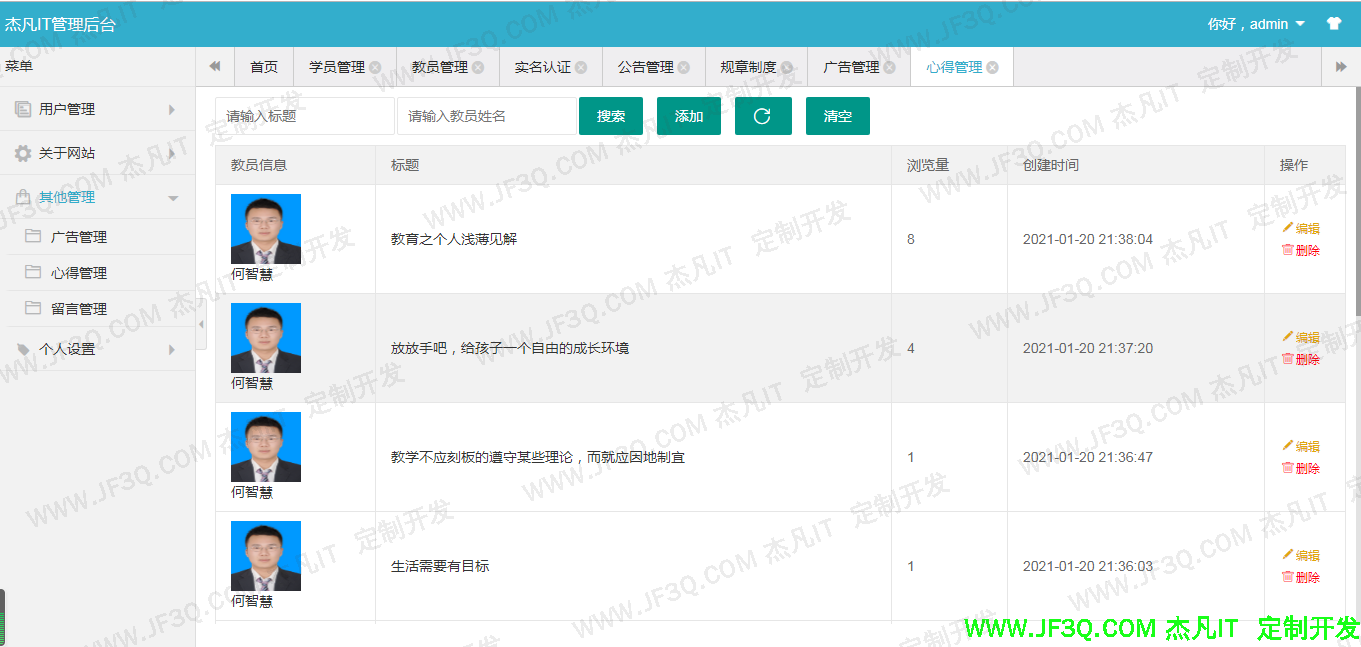Click the 编辑 pencil icon on first row
The image size is (1361, 647).
(x=1287, y=227)
